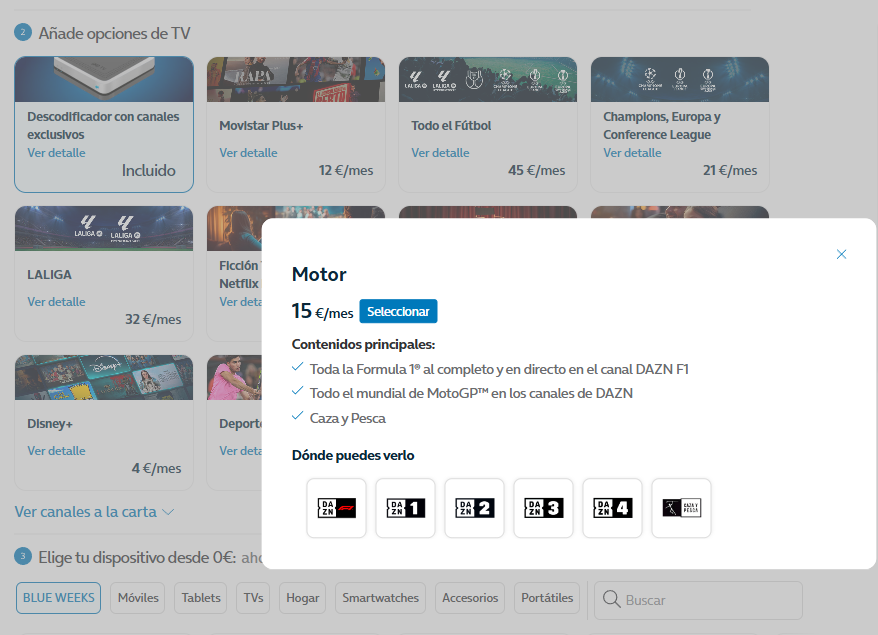This screenshot has width=878, height=635.
Task: Open Ver detalle for Todo el Fútbol
Action: pos(440,153)
